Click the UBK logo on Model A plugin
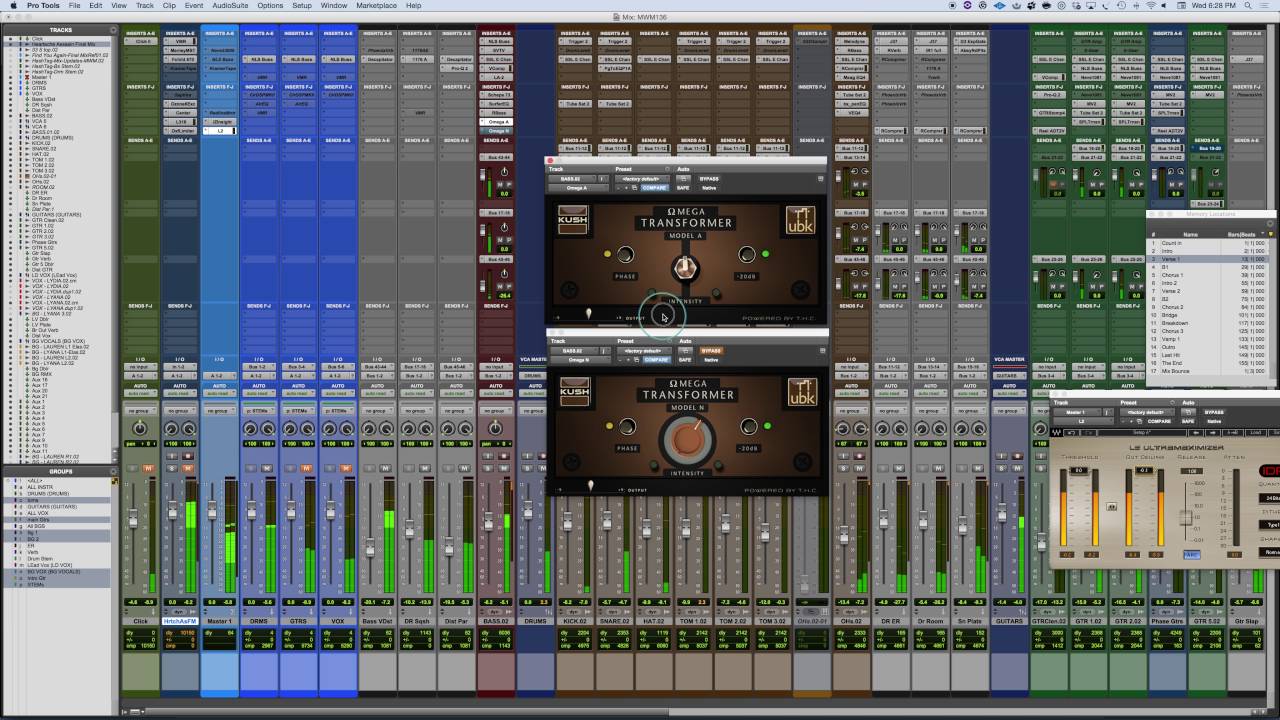Image resolution: width=1280 pixels, height=720 pixels. point(801,221)
